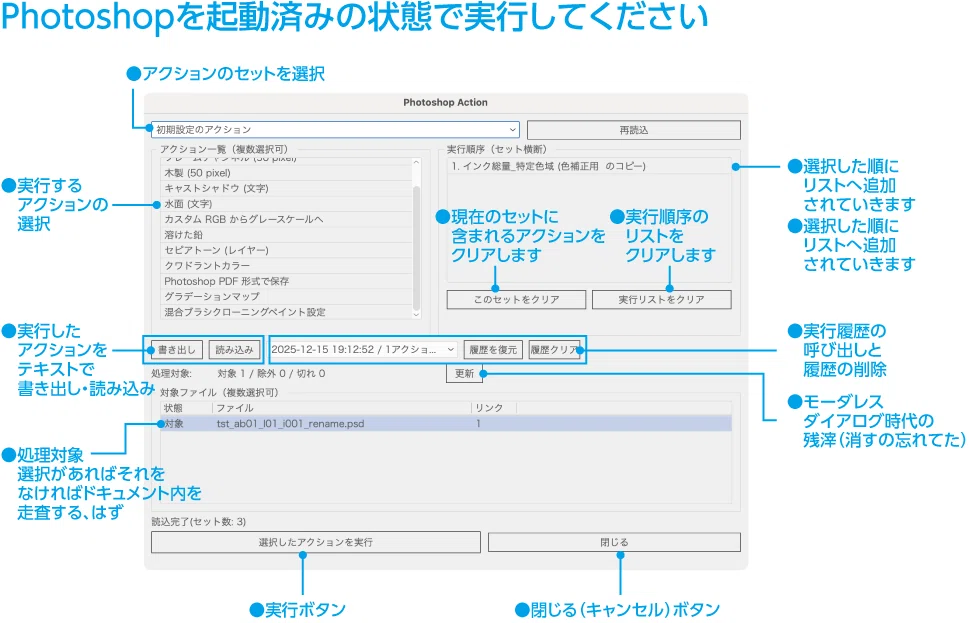Select tst_ab01_l01_i001_rename.psd file name
The width and height of the screenshot is (969, 623).
290,424
